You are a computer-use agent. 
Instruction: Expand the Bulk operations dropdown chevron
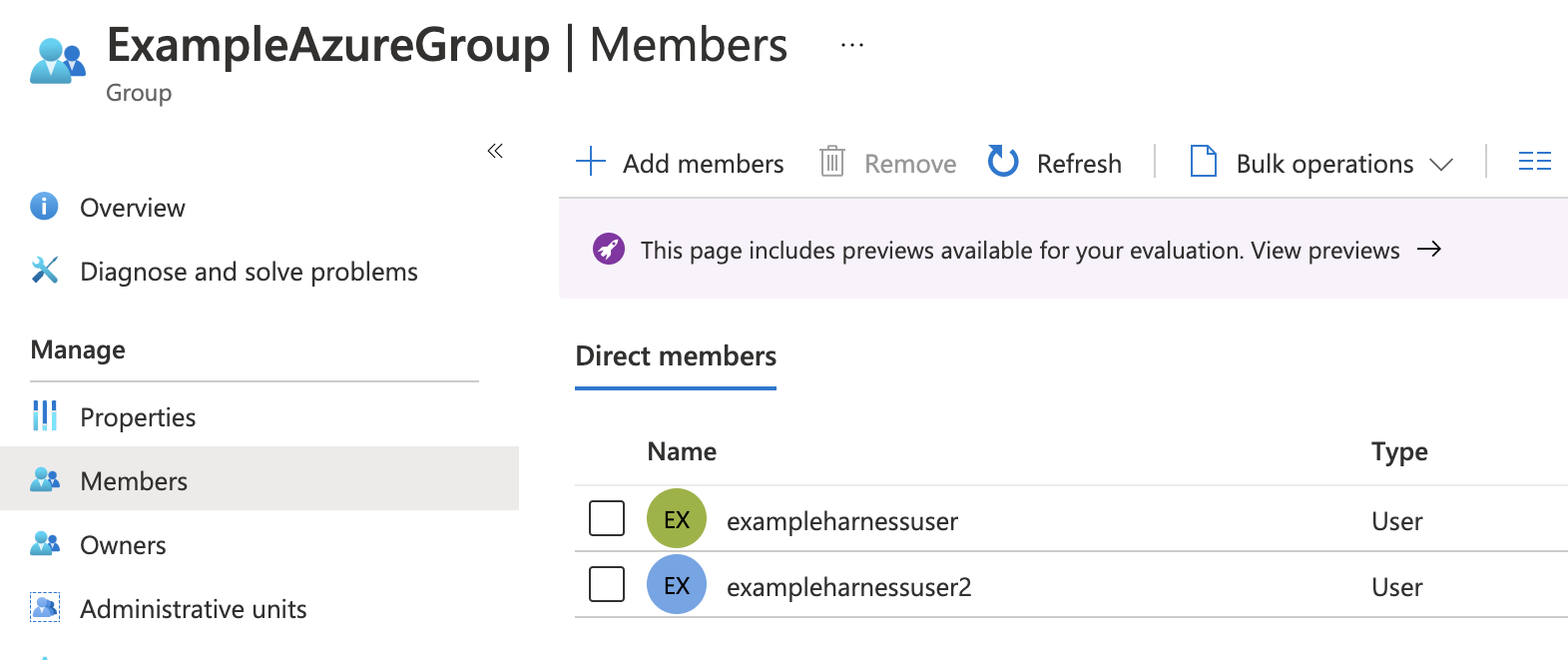click(x=1440, y=164)
